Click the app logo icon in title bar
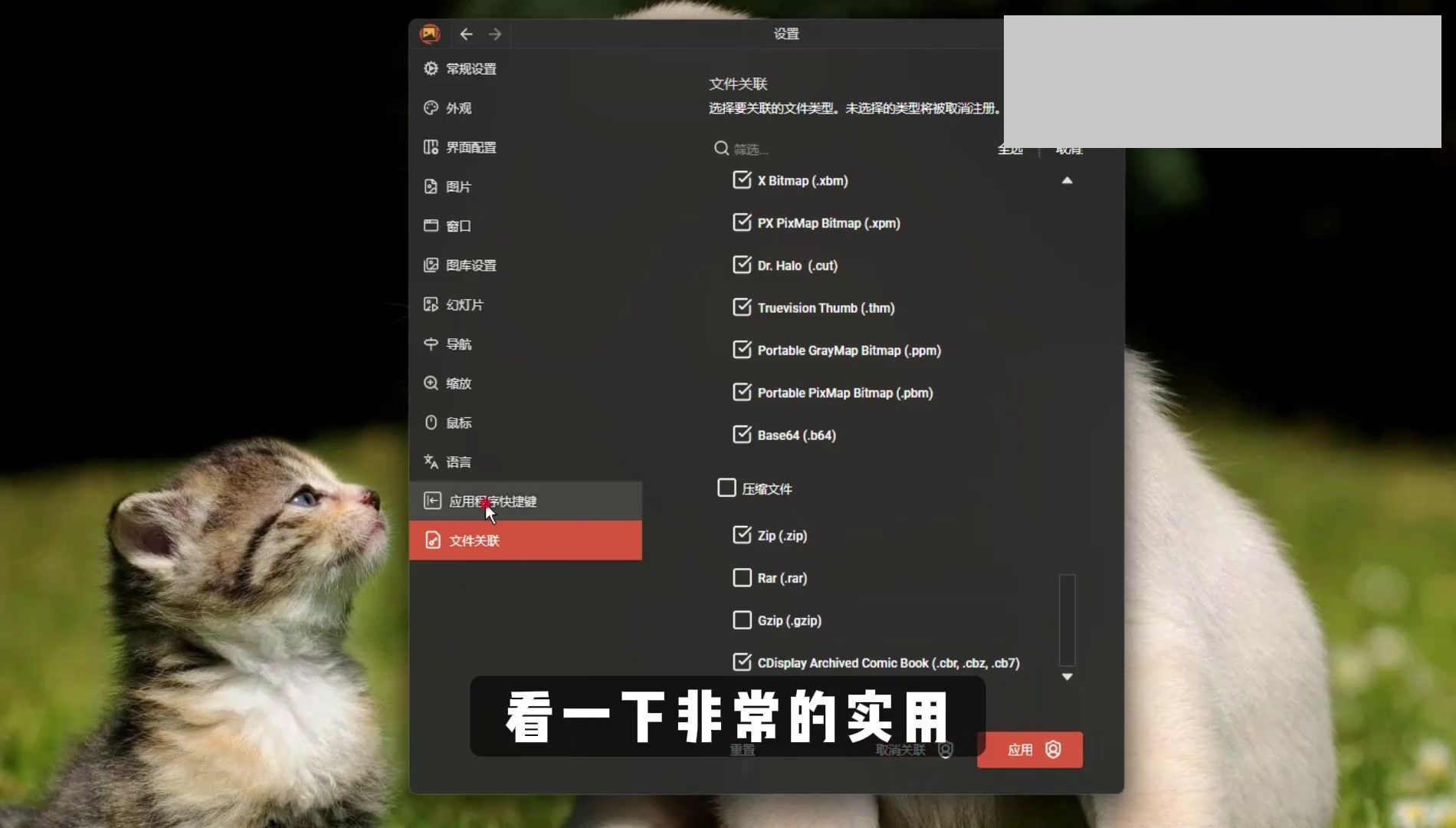Screen dimensions: 1456x828 430,34
